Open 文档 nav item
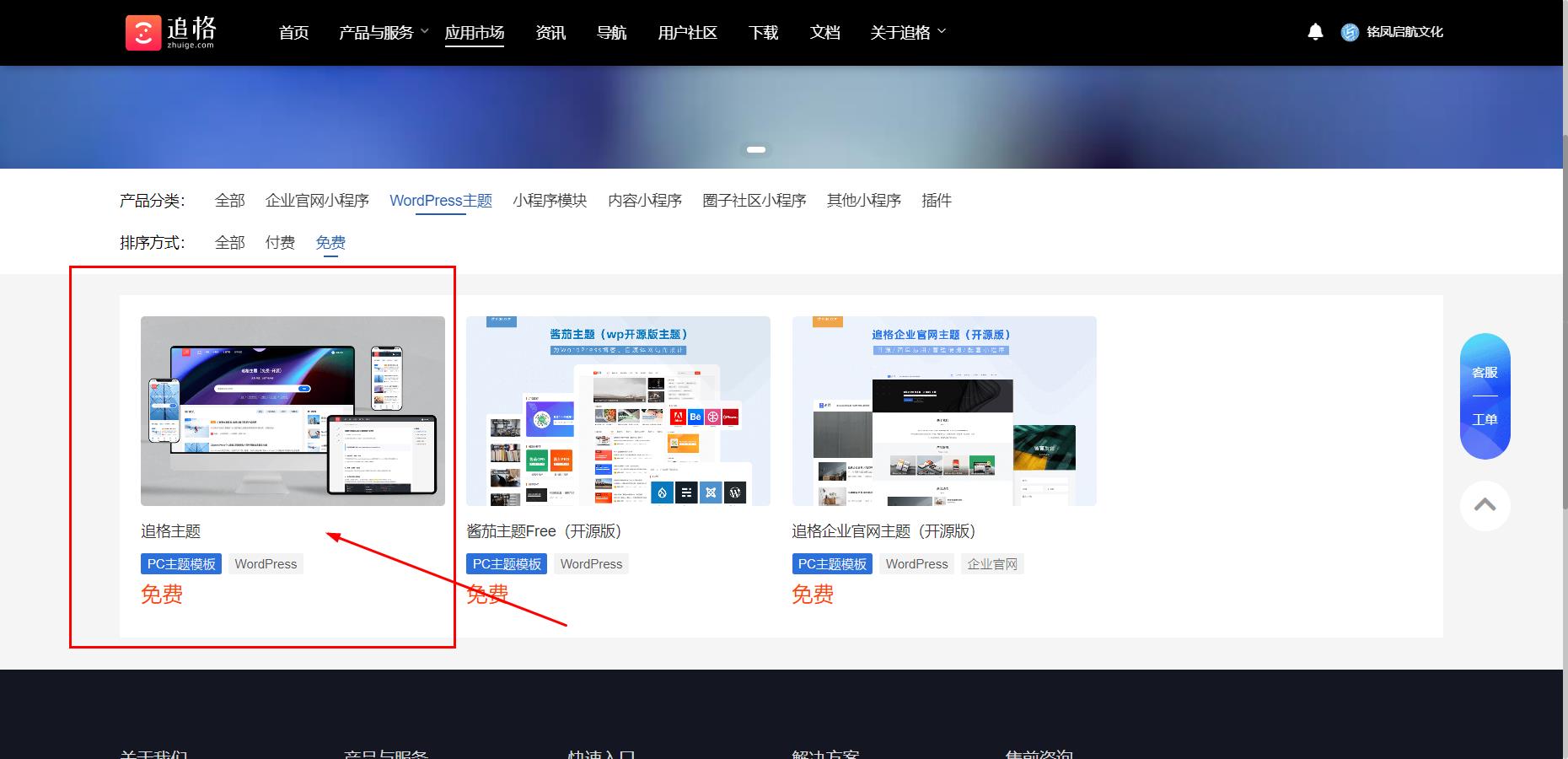This screenshot has height=759, width=1568. [x=824, y=32]
